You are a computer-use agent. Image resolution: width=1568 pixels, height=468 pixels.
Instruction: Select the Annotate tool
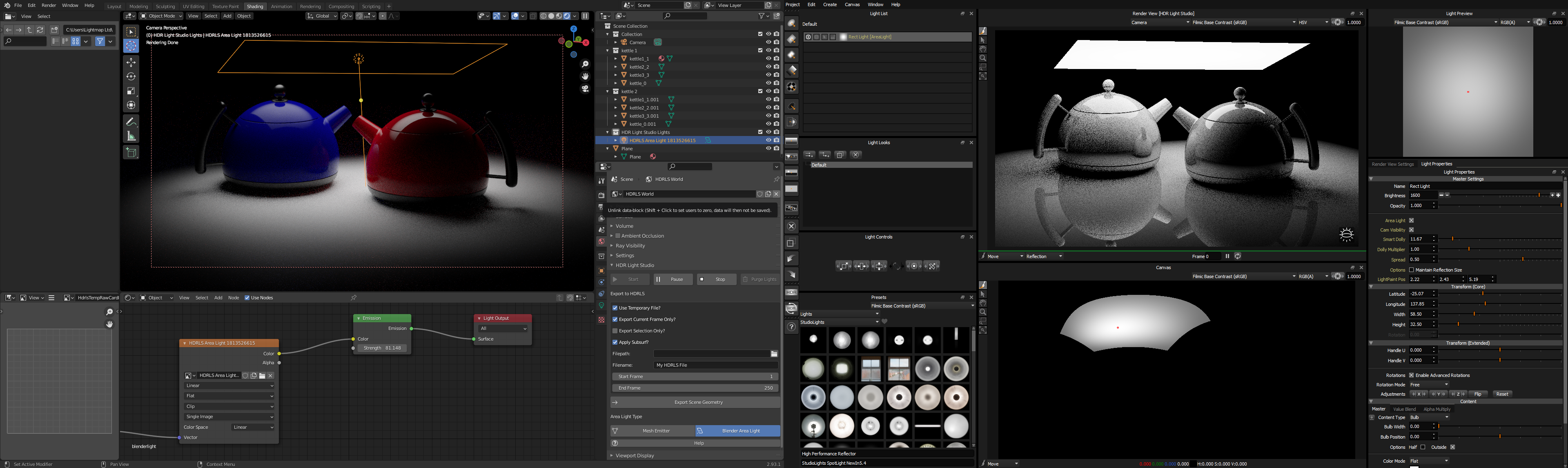click(x=131, y=122)
